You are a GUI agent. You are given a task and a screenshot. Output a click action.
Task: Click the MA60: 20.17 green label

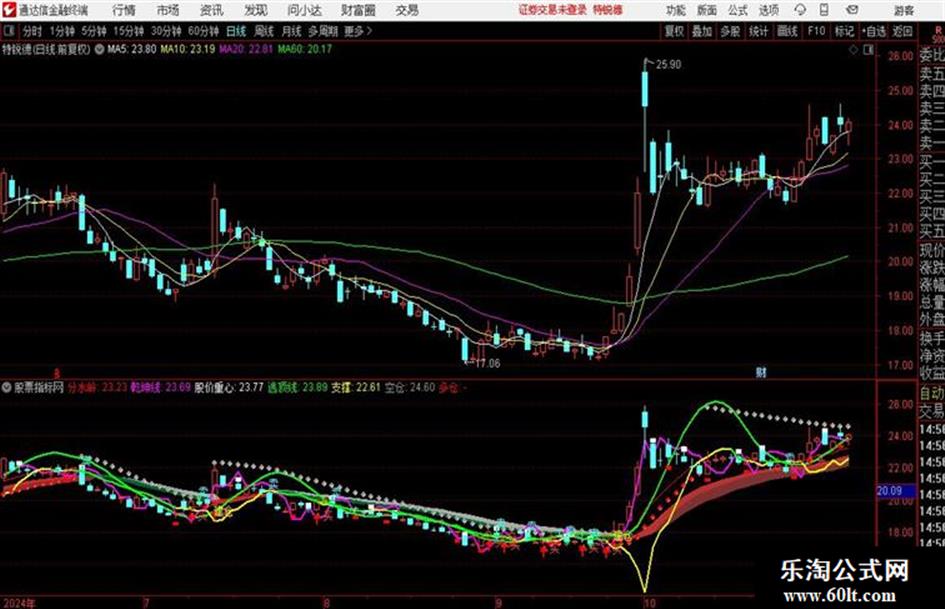click(305, 49)
